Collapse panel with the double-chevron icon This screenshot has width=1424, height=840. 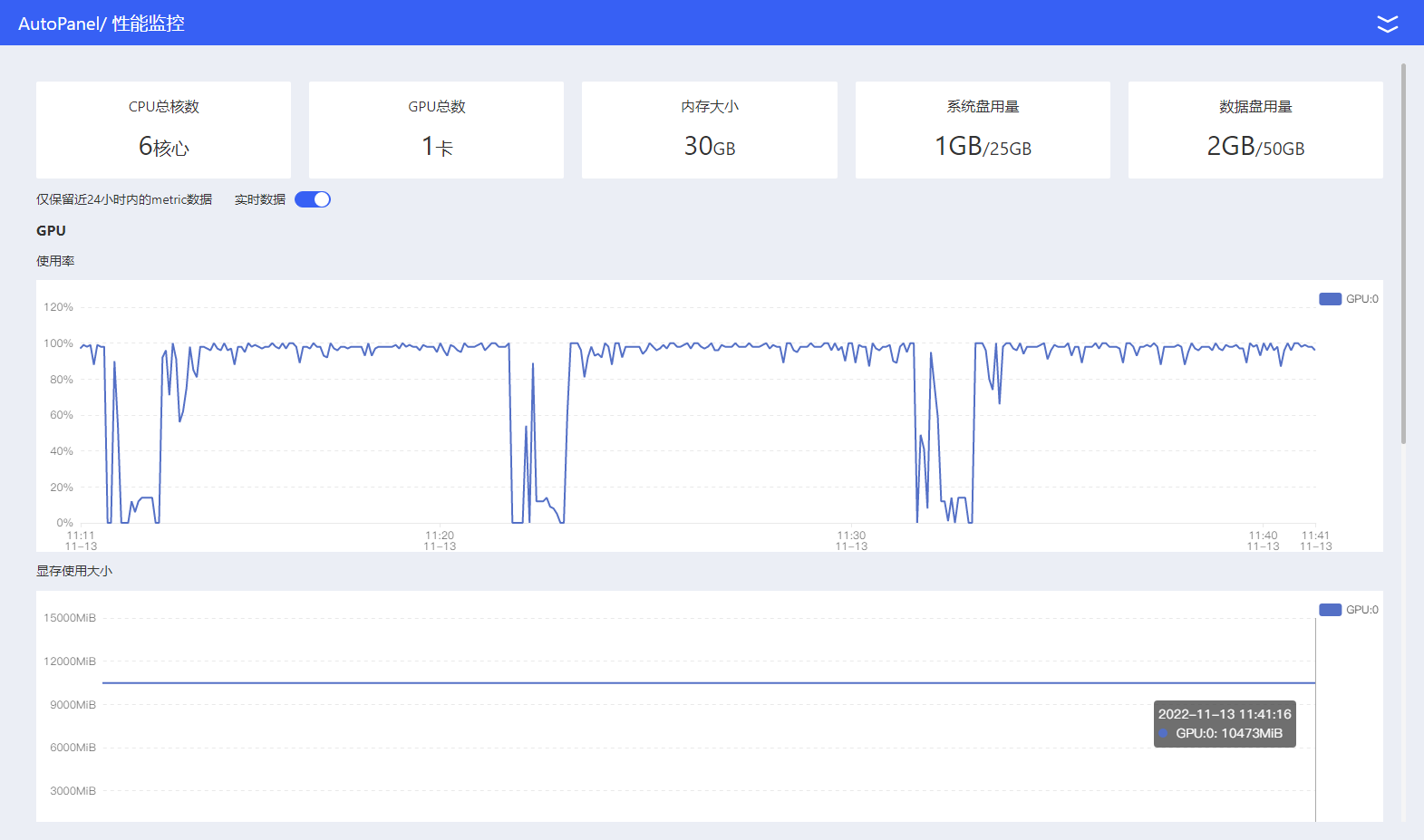point(1387,24)
